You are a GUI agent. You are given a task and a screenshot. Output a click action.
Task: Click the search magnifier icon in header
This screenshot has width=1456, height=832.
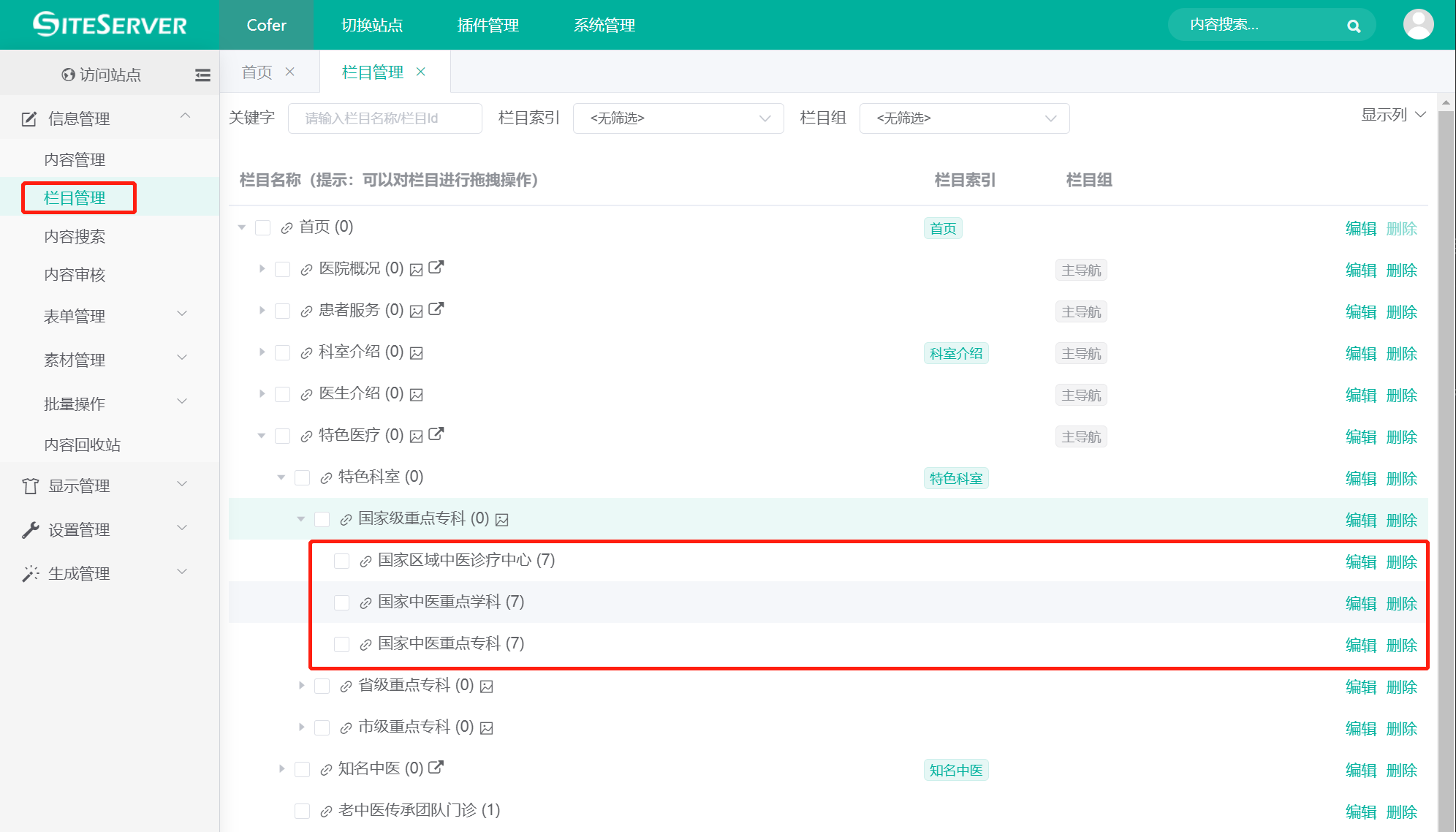[1354, 26]
